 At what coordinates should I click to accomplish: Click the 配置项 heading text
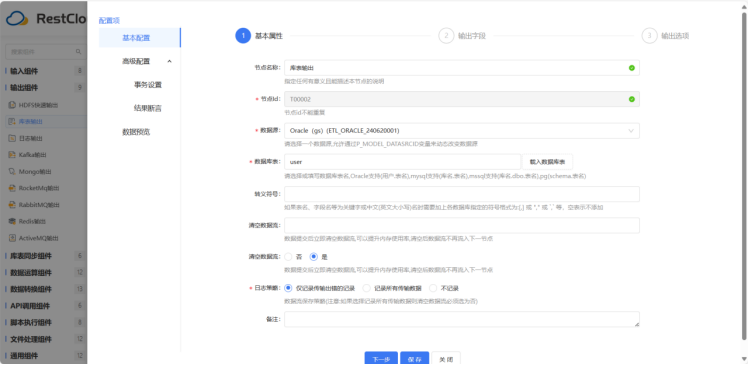pos(109,21)
